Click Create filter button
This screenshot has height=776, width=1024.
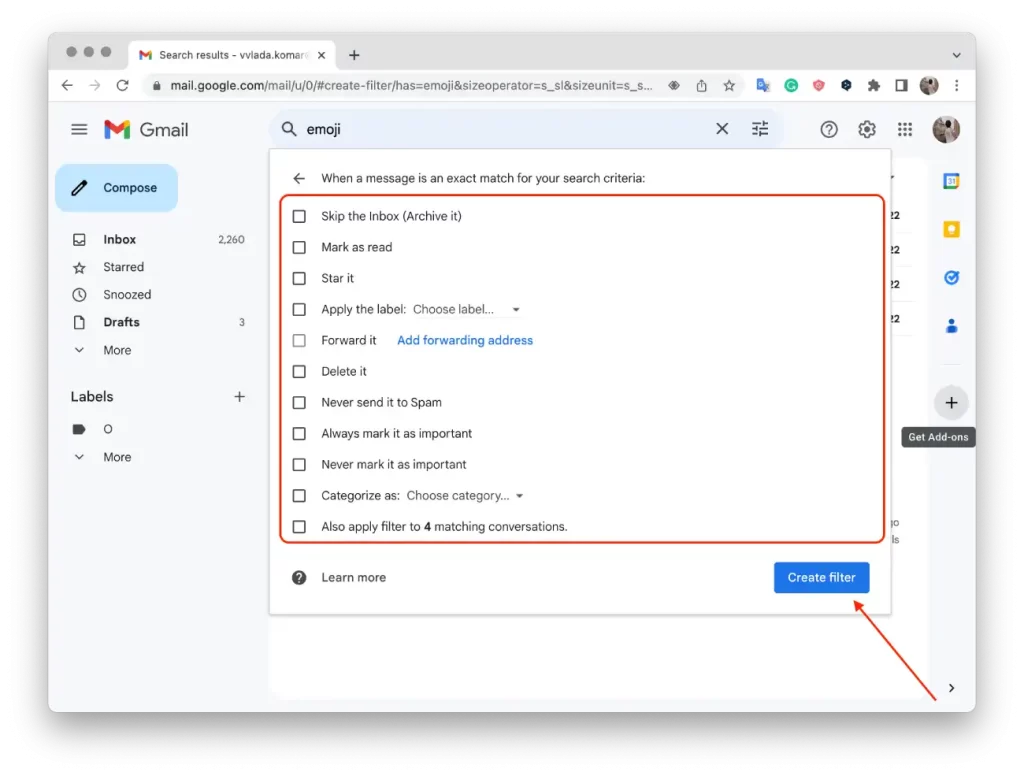tap(822, 577)
